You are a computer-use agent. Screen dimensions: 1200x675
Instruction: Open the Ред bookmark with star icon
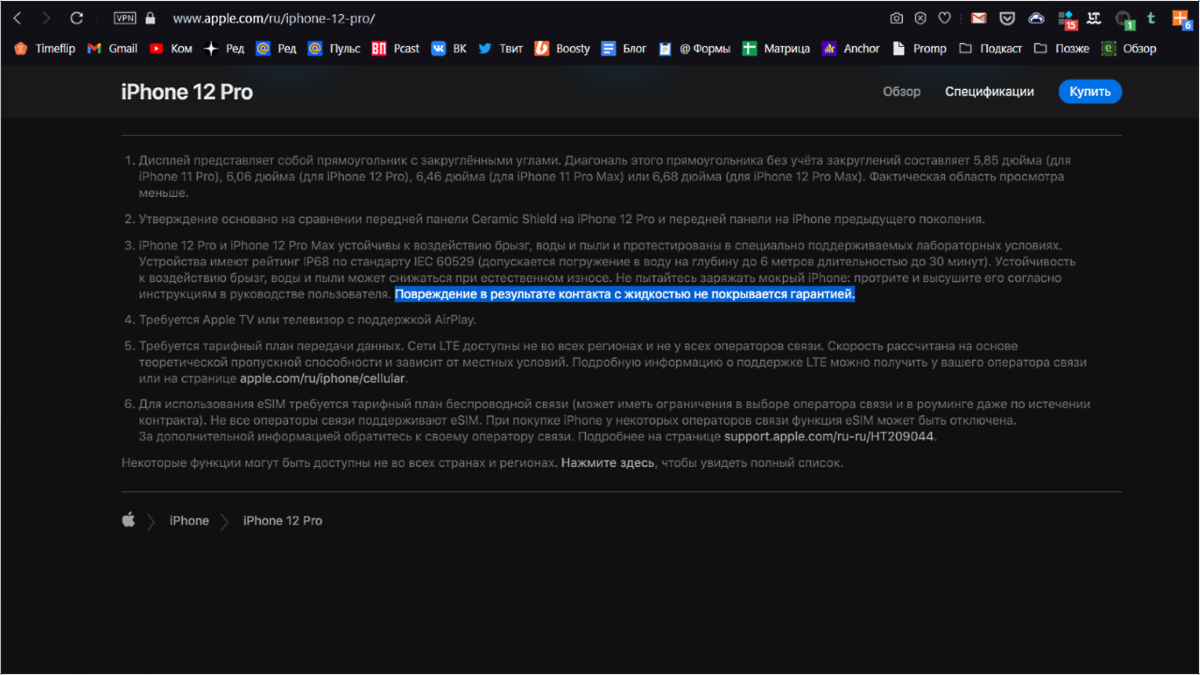pos(224,48)
